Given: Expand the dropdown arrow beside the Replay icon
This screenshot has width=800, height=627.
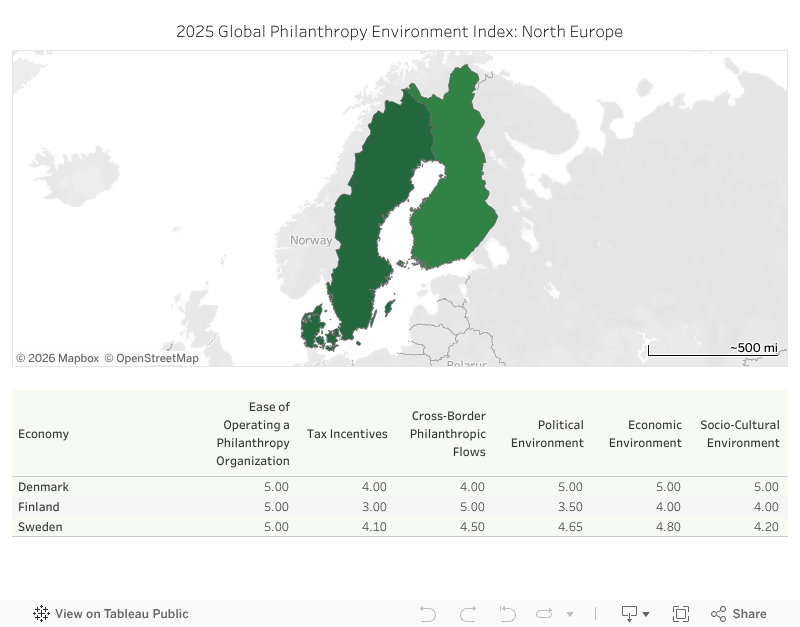Looking at the screenshot, I should (x=570, y=614).
